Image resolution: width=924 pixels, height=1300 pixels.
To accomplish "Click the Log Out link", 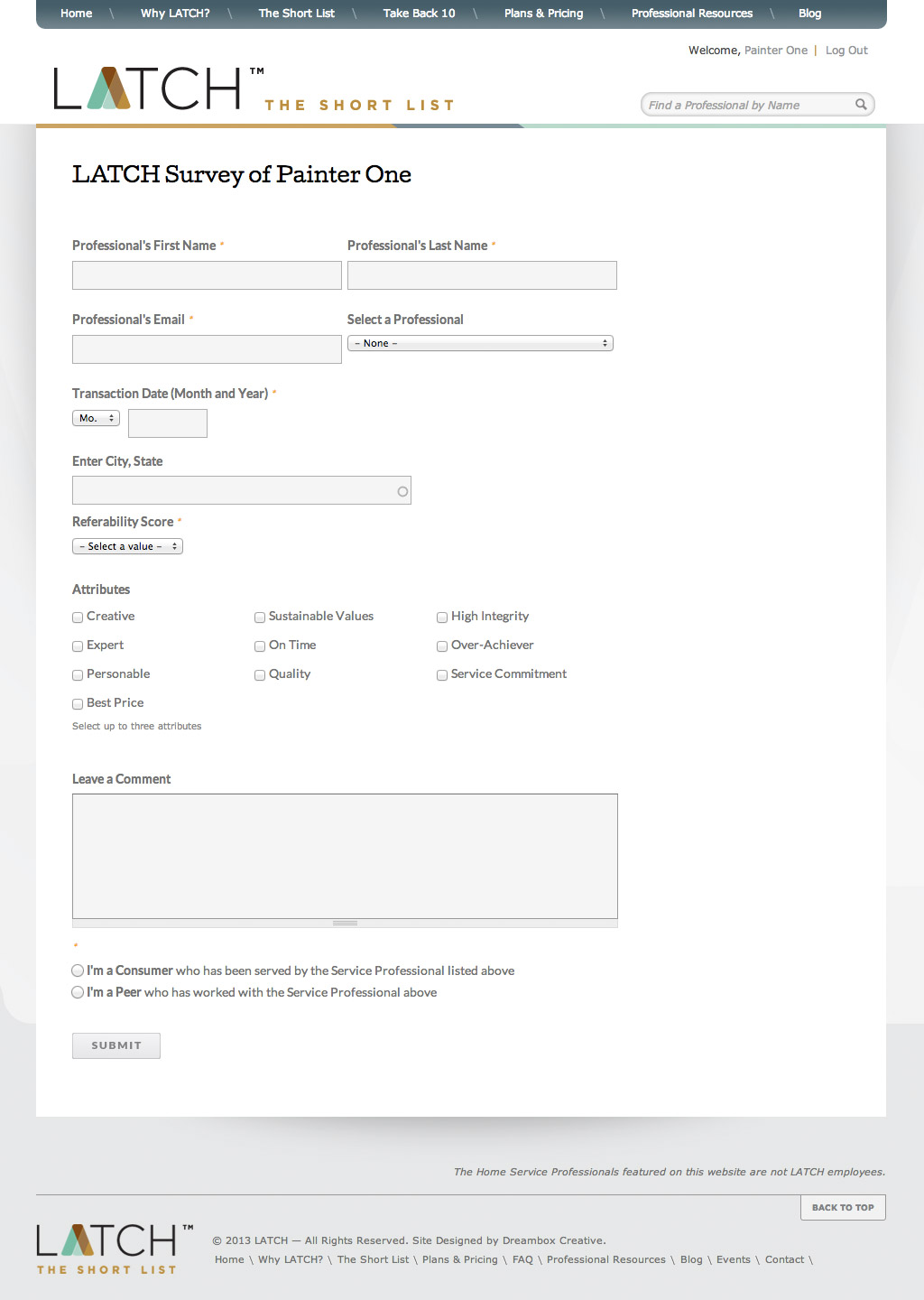I will point(846,51).
